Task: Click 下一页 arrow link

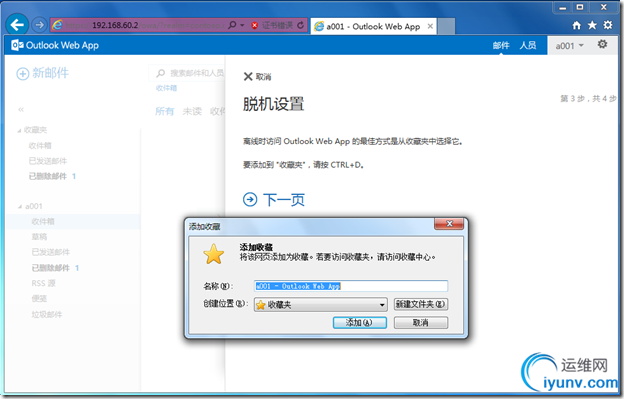Action: click(274, 199)
